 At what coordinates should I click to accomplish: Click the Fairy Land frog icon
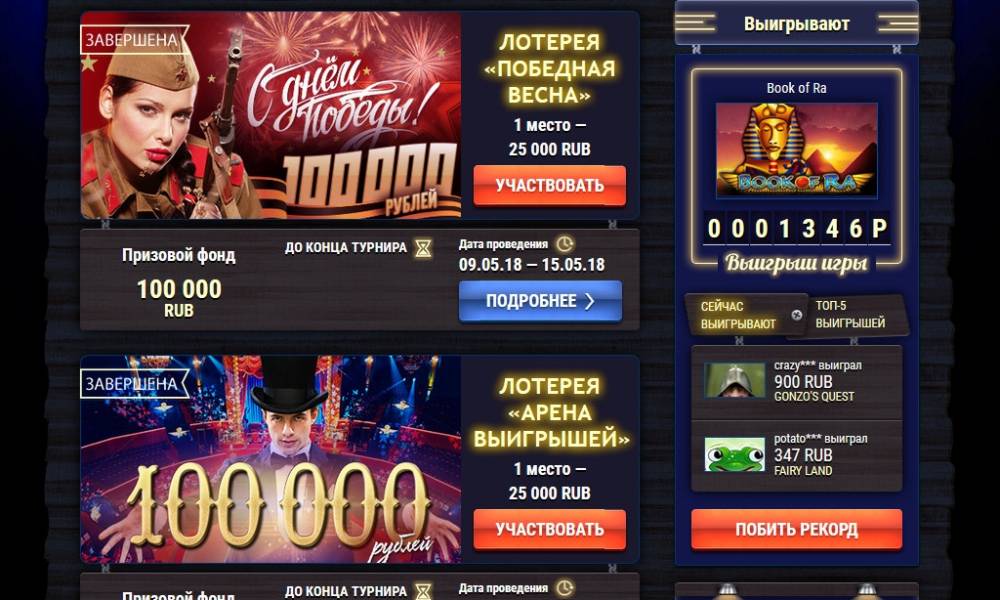pos(734,454)
